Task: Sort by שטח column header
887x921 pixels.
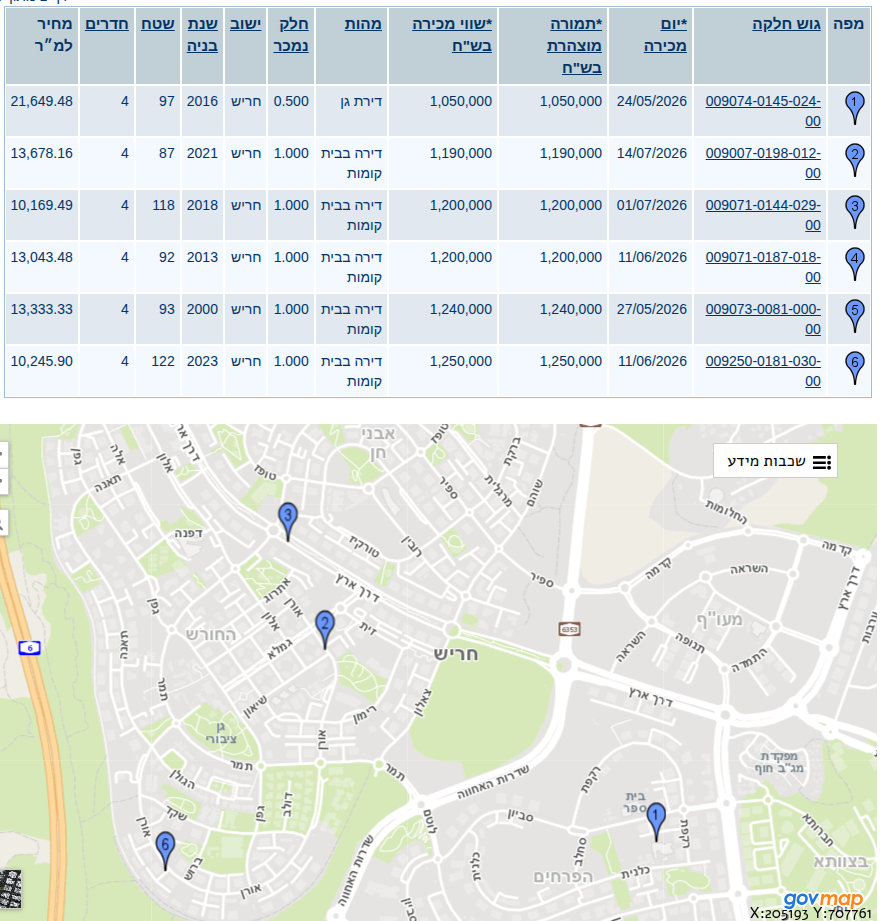Action: (x=158, y=24)
